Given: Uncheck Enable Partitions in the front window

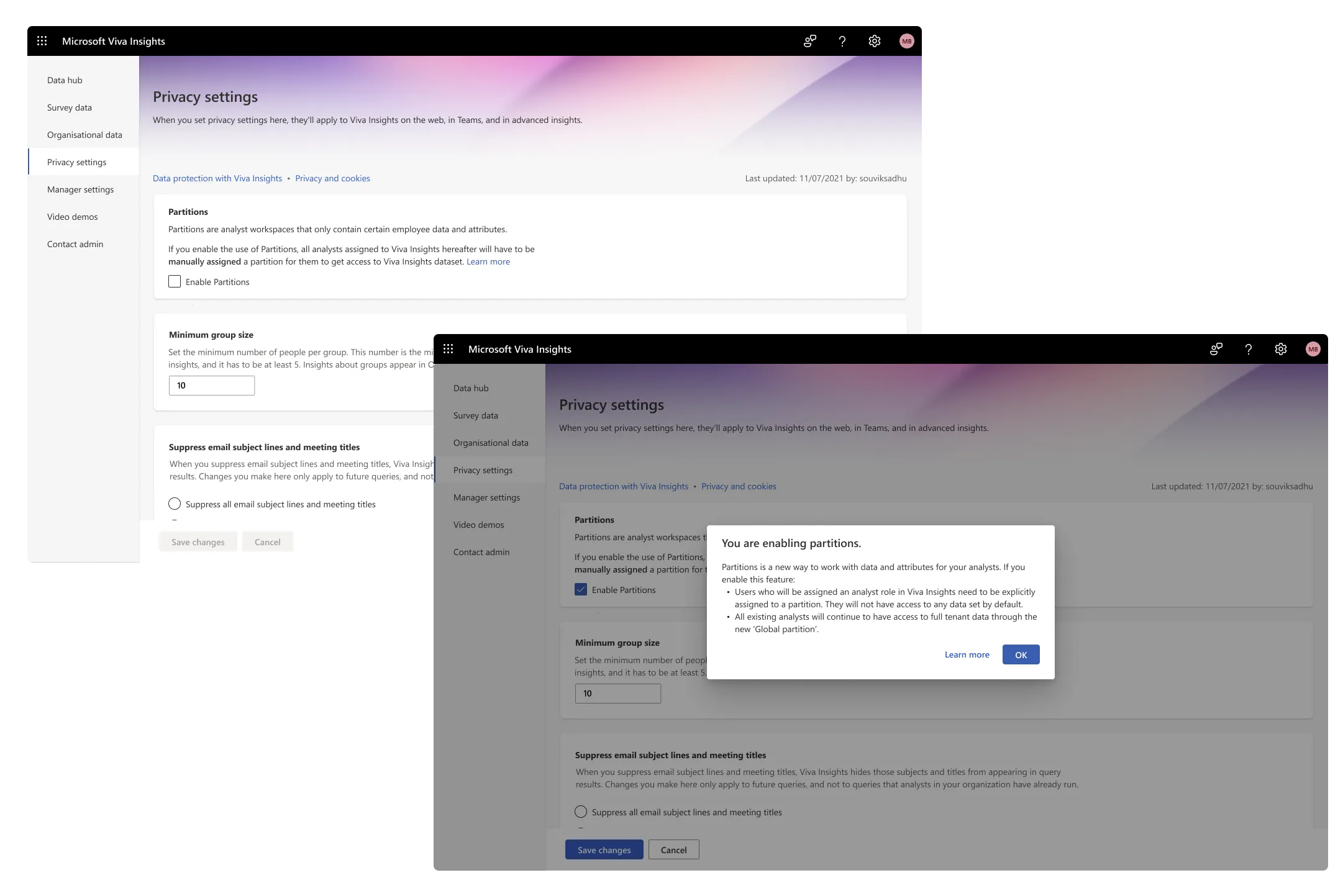Looking at the screenshot, I should (581, 590).
